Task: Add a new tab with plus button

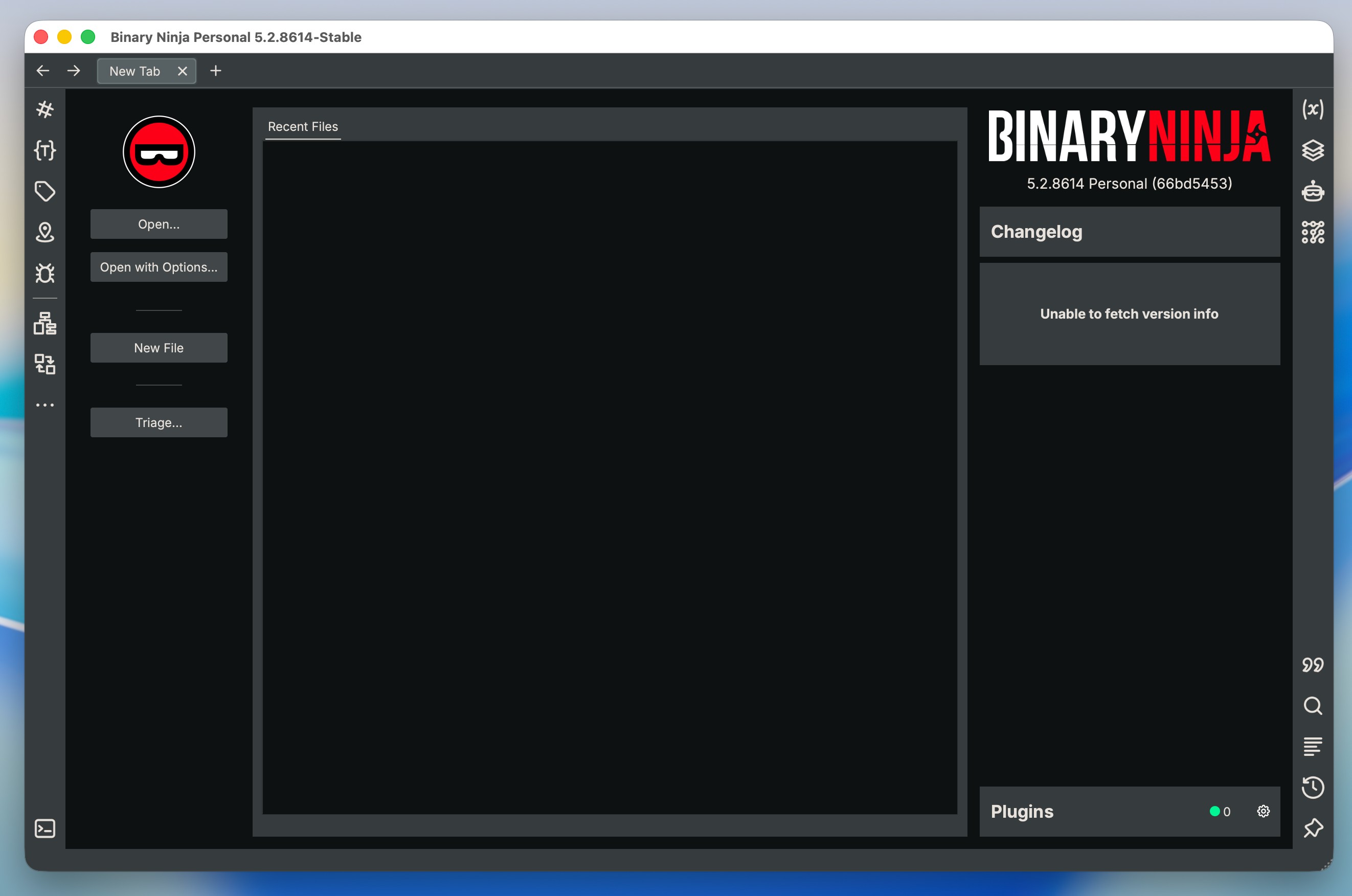Action: 215,71
